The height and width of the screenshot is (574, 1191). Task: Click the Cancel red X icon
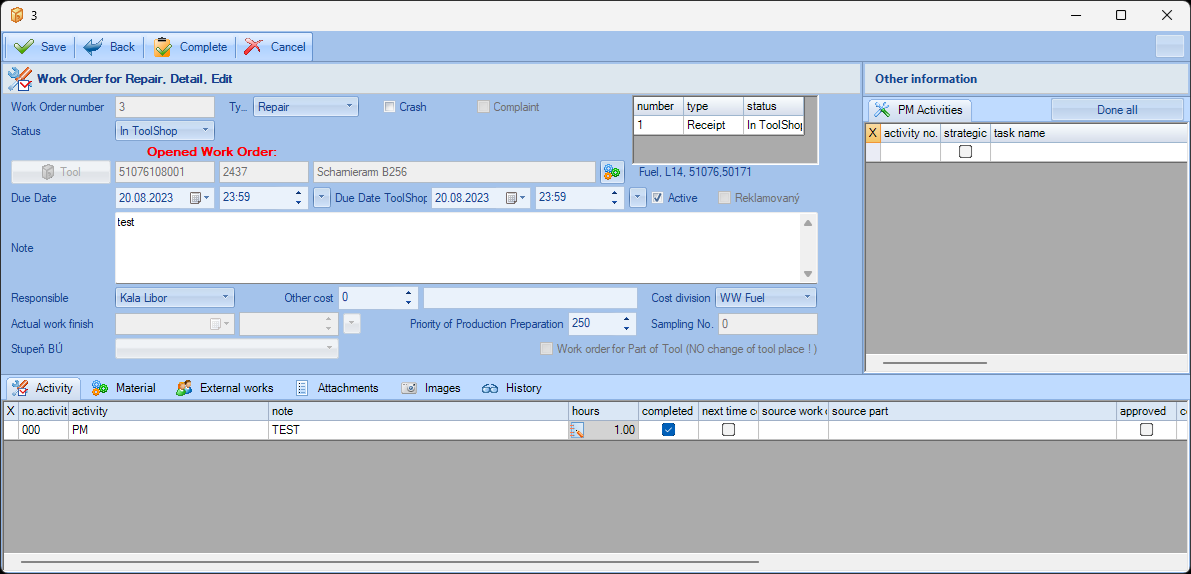[x=254, y=47]
